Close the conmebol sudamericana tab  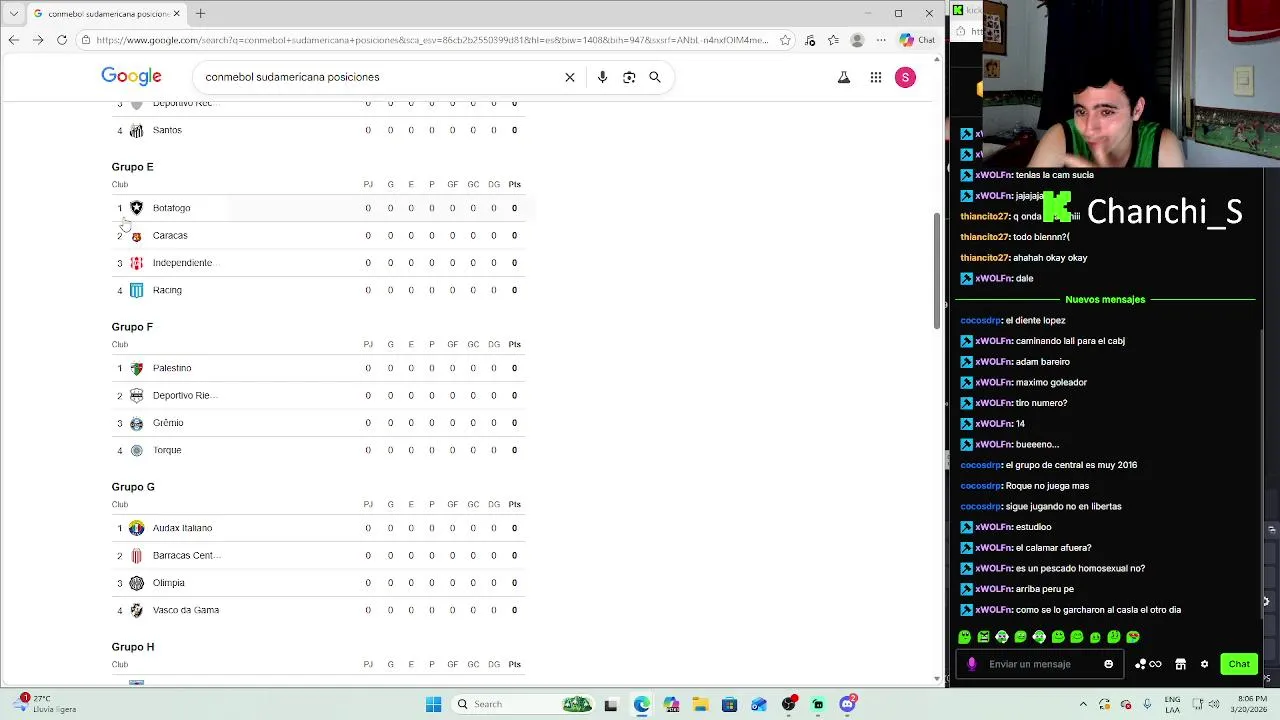point(177,14)
